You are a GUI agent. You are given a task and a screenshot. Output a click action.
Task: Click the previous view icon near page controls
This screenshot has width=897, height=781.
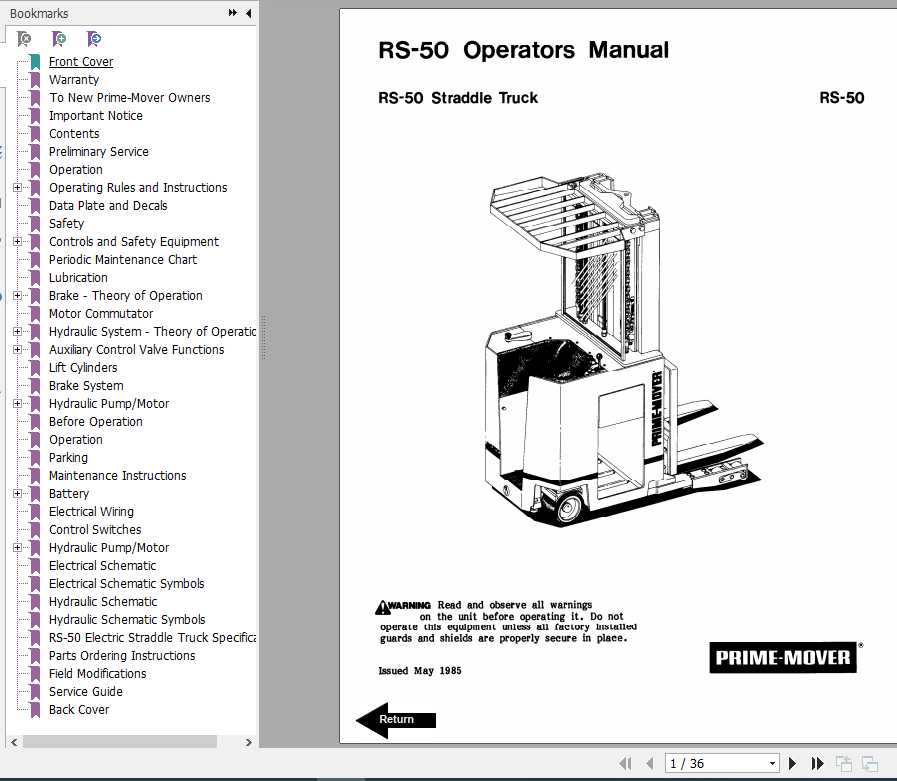click(x=843, y=763)
